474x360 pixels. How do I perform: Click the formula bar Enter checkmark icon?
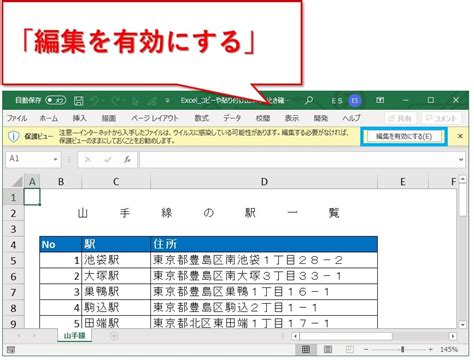[108, 160]
